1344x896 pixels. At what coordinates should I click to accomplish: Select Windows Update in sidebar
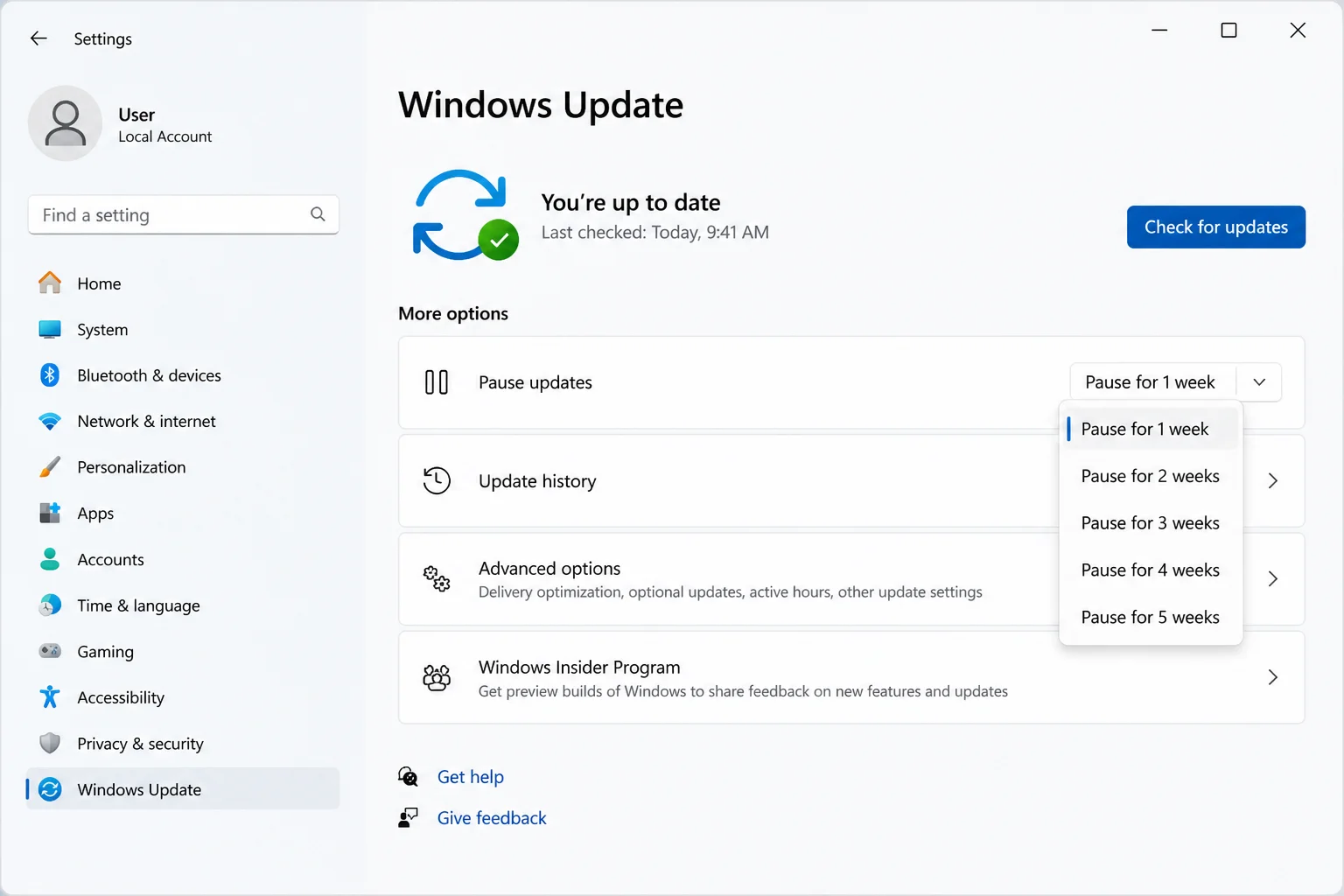183,789
